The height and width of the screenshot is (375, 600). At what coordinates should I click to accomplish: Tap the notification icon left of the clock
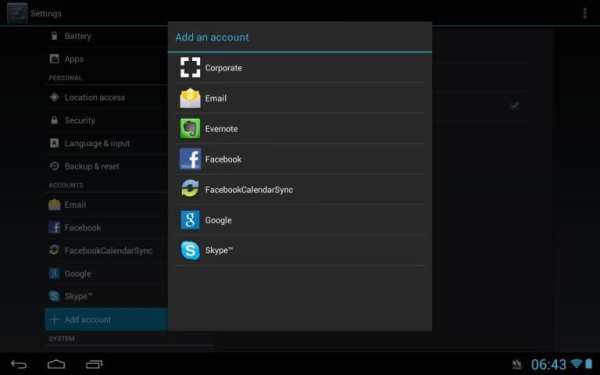517,364
